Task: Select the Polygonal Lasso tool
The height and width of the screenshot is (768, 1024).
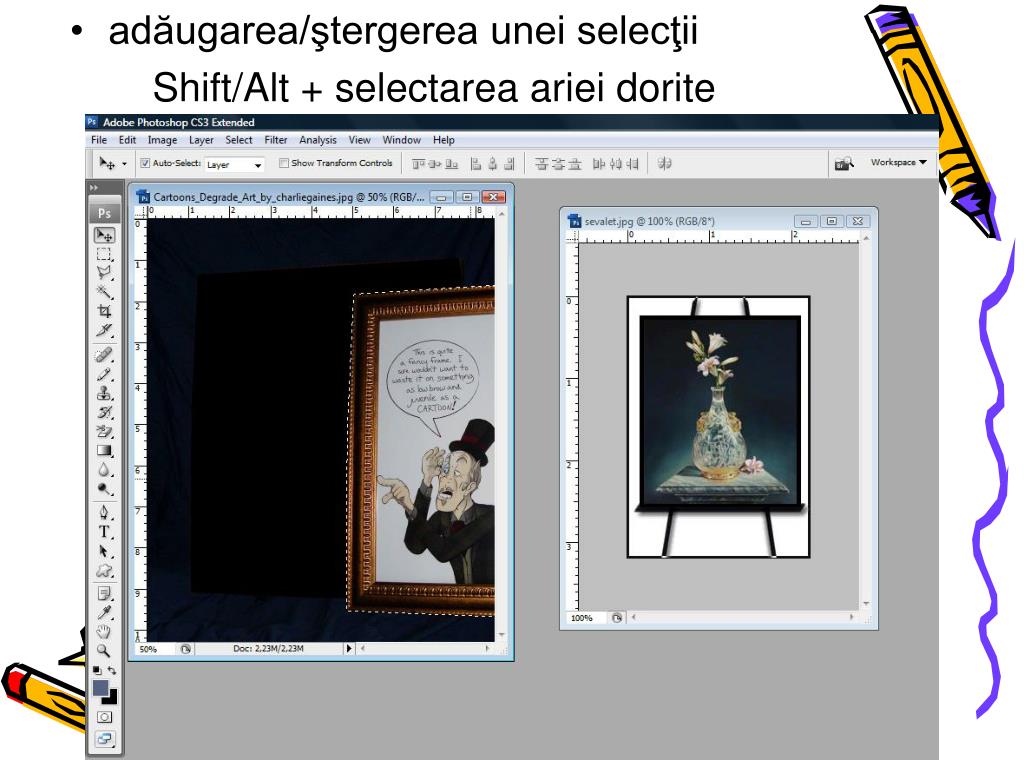Action: coord(104,272)
